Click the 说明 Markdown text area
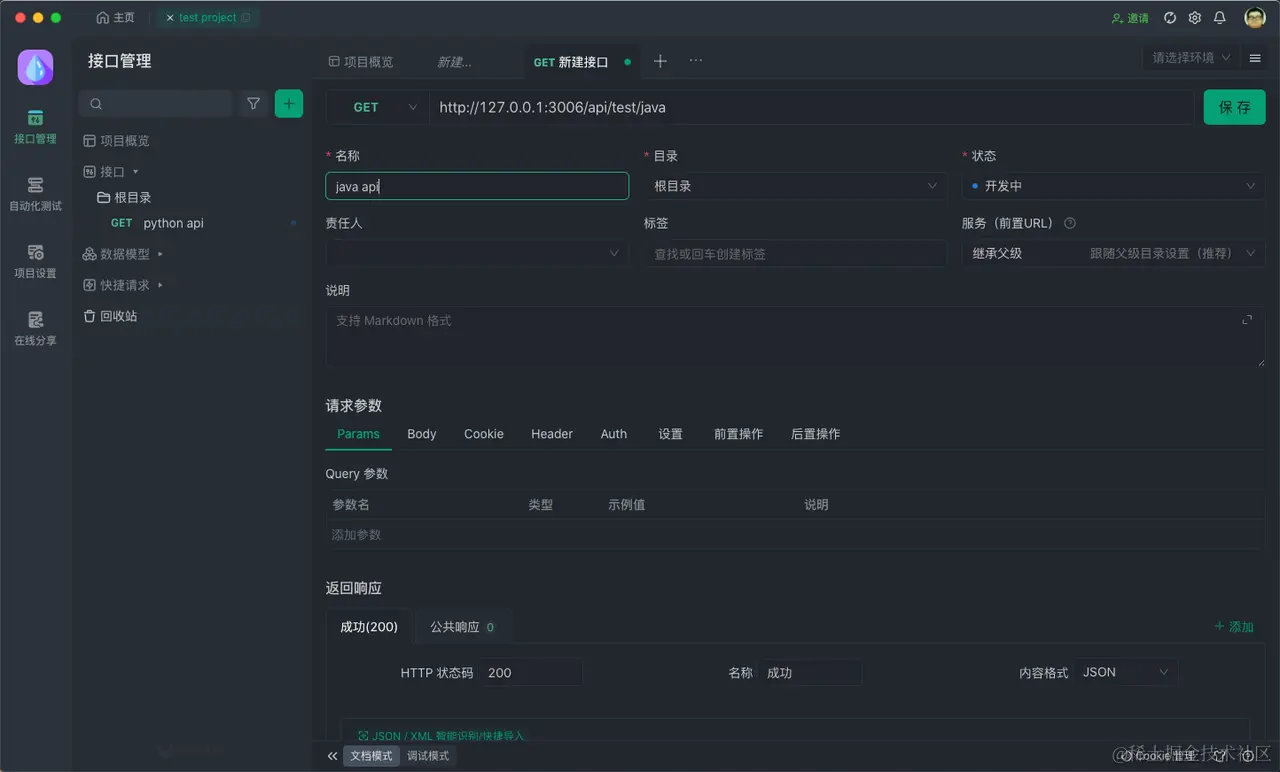 coord(795,336)
